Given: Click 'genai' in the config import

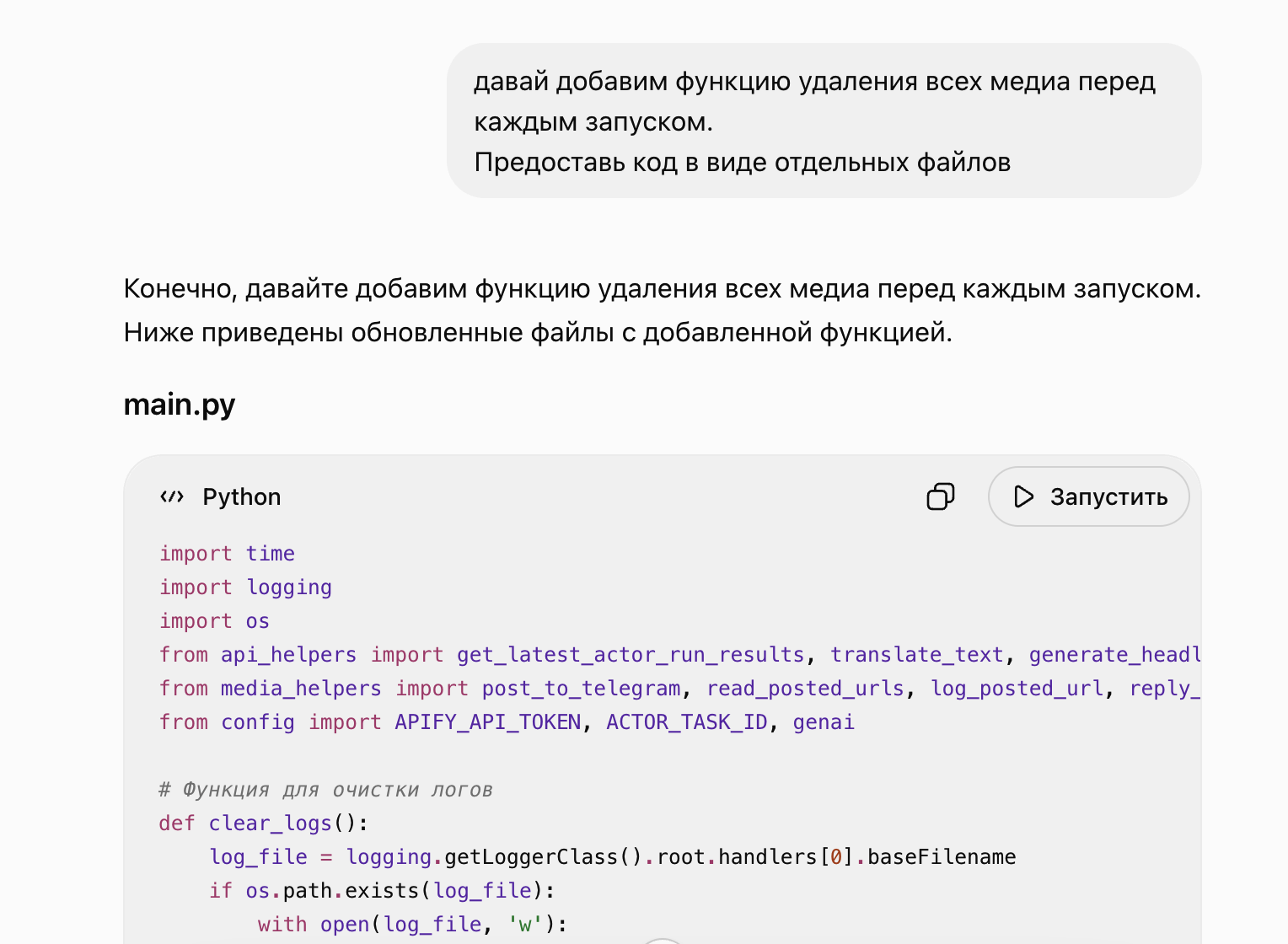Looking at the screenshot, I should coord(824,722).
